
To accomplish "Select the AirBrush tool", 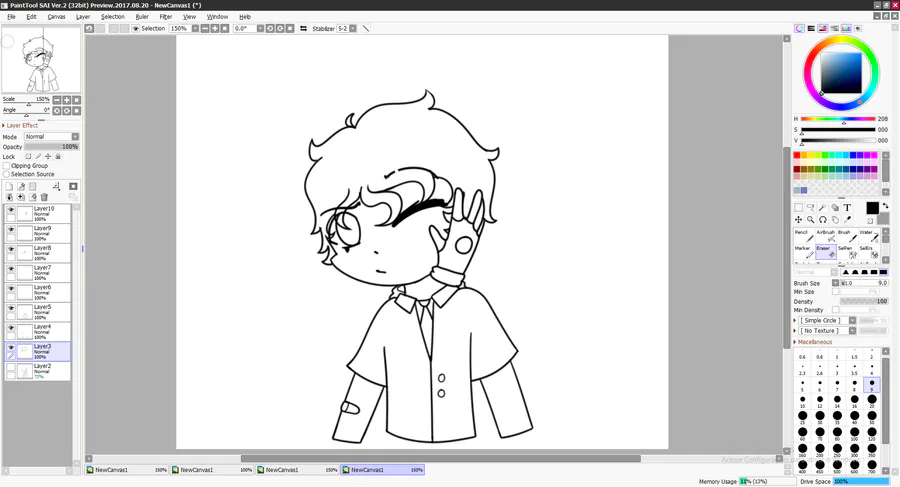I will coord(826,236).
